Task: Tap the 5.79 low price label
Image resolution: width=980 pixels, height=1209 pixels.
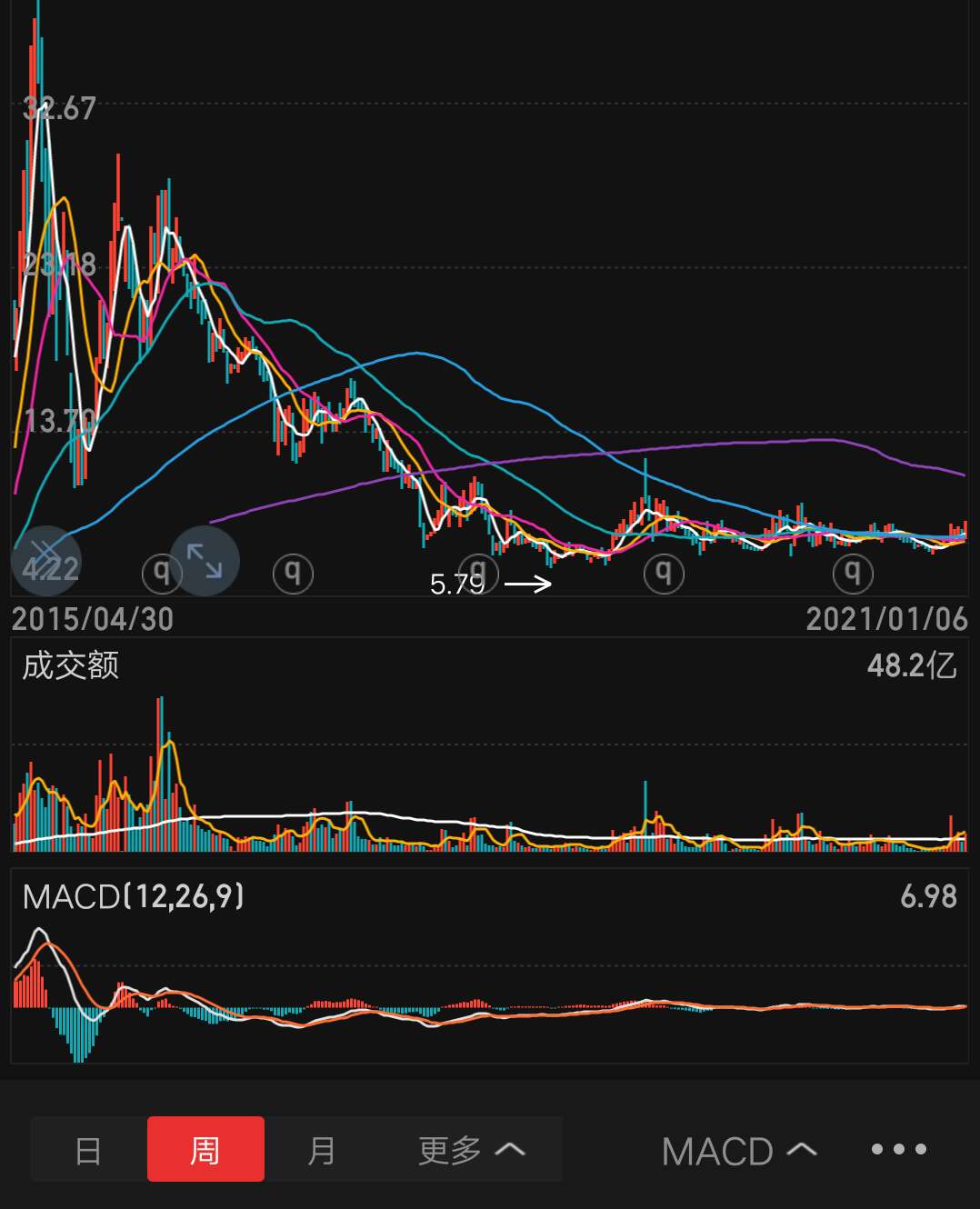Action: (x=457, y=584)
